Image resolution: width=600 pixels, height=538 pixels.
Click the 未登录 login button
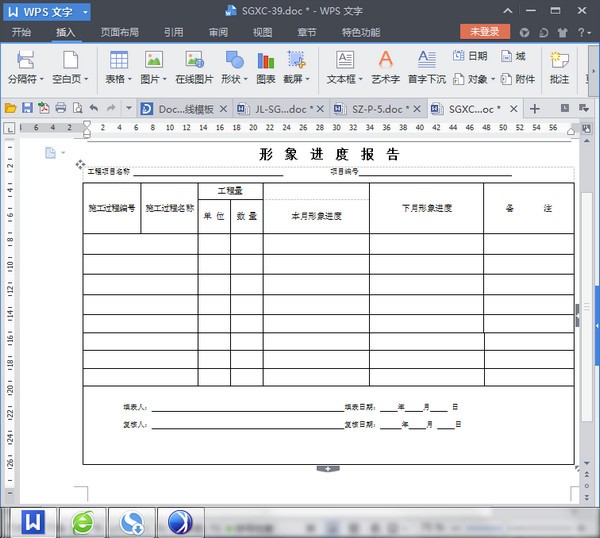point(484,32)
